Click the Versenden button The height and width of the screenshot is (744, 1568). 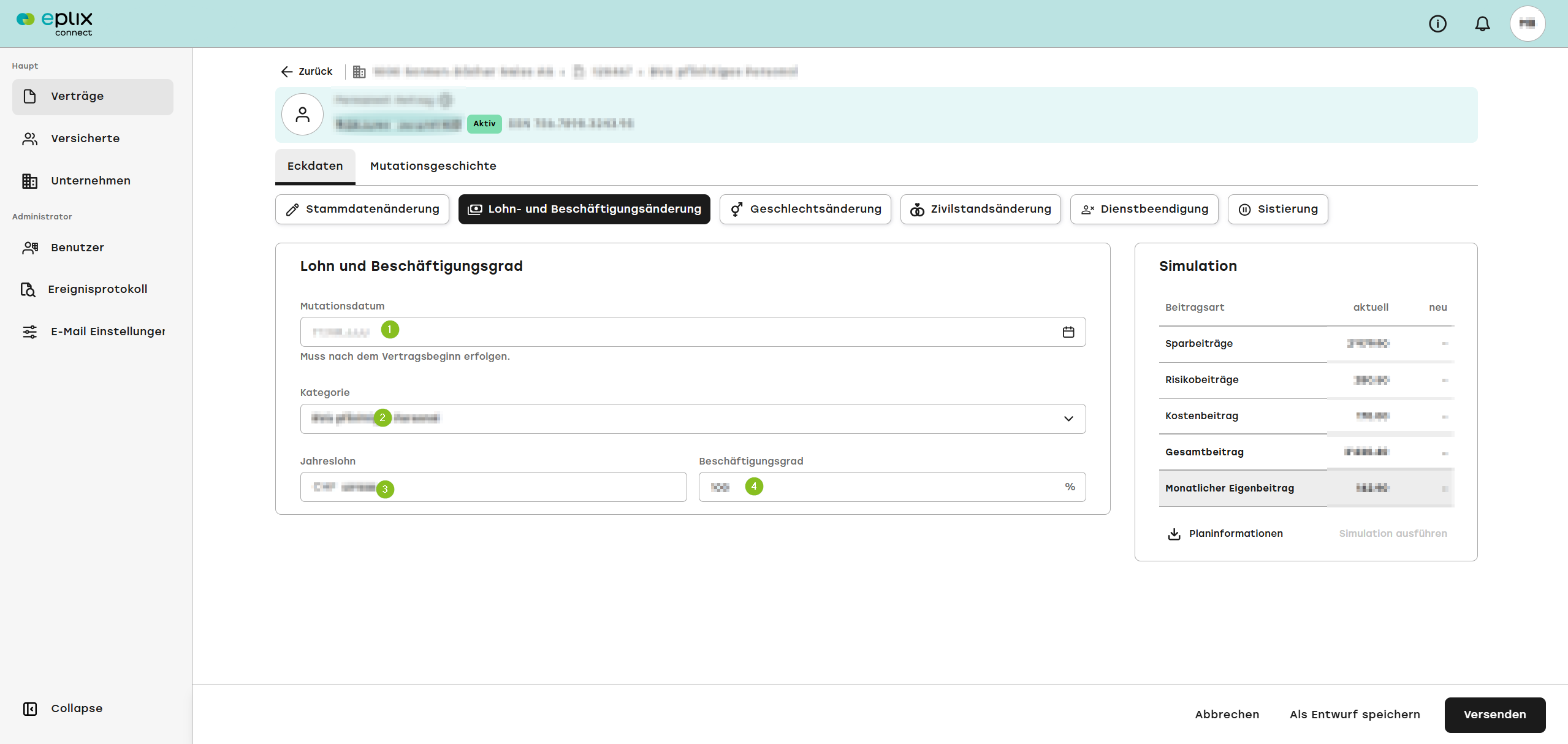(x=1495, y=715)
